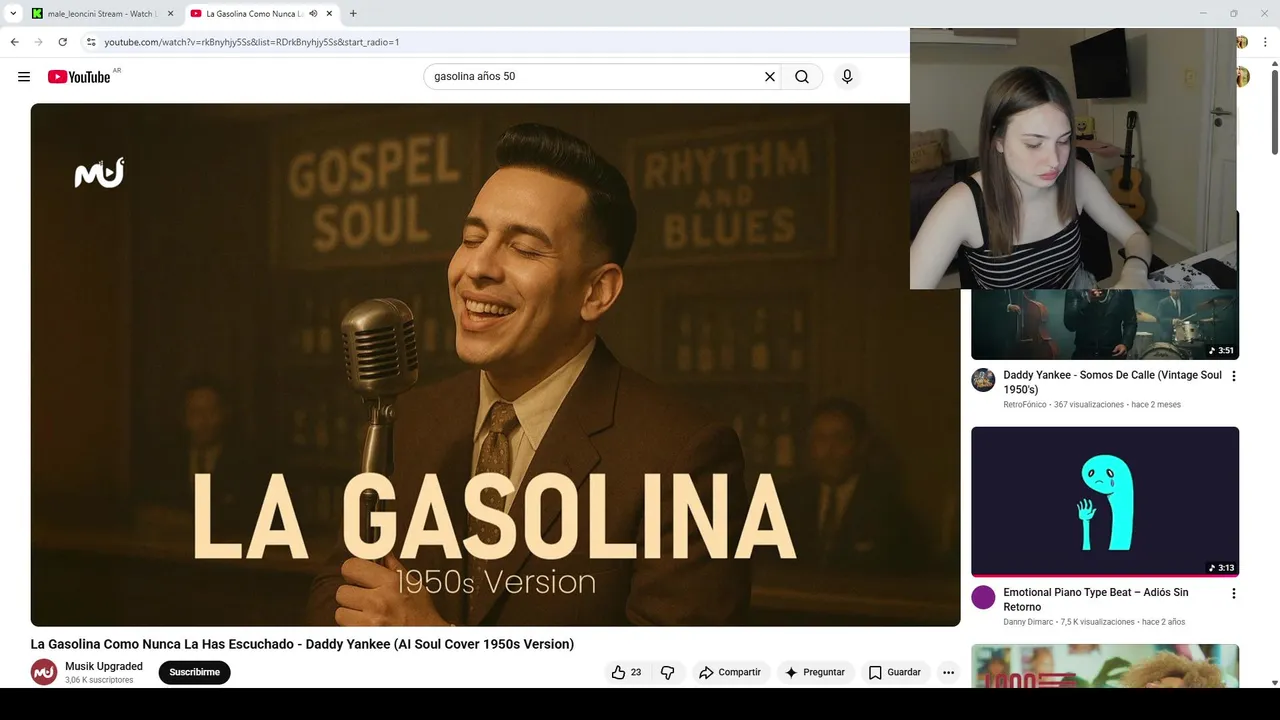This screenshot has height=720, width=1280.
Task: Open Danny Dimarc channel avatar
Action: (x=983, y=598)
